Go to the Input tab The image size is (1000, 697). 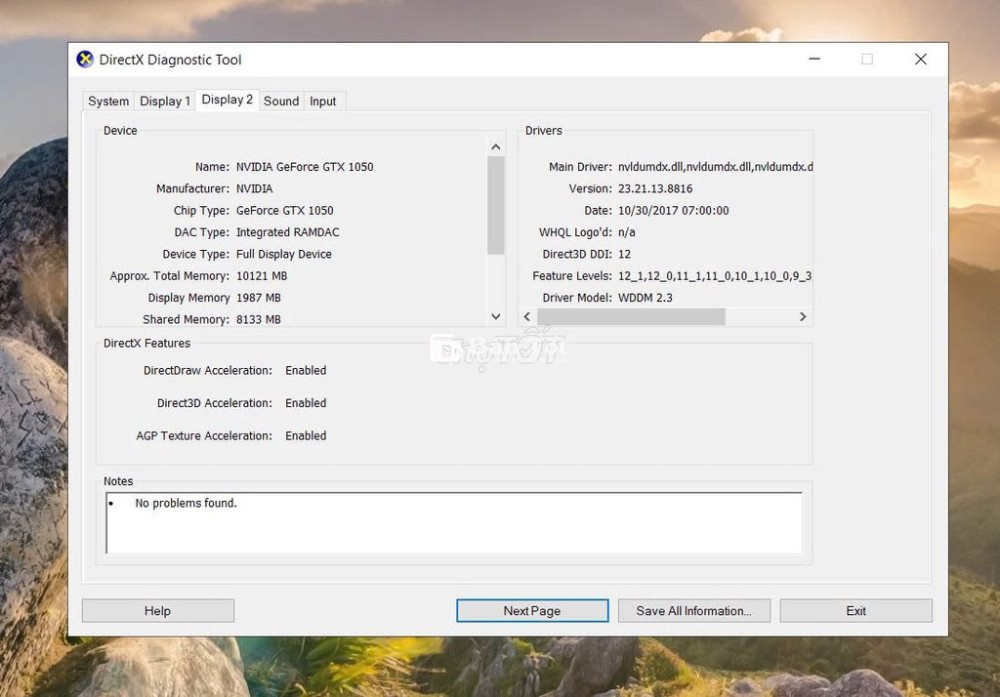pos(323,101)
